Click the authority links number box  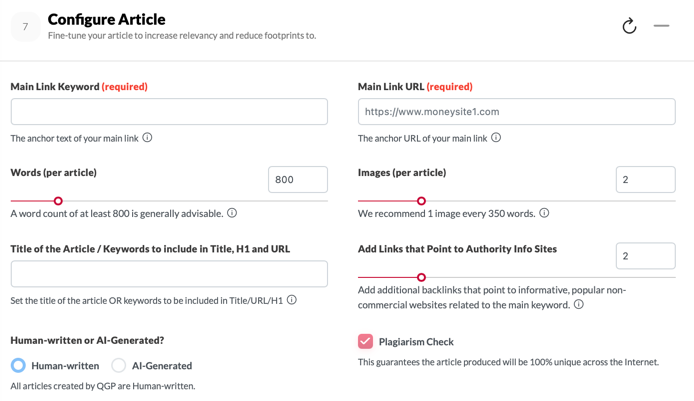(645, 256)
